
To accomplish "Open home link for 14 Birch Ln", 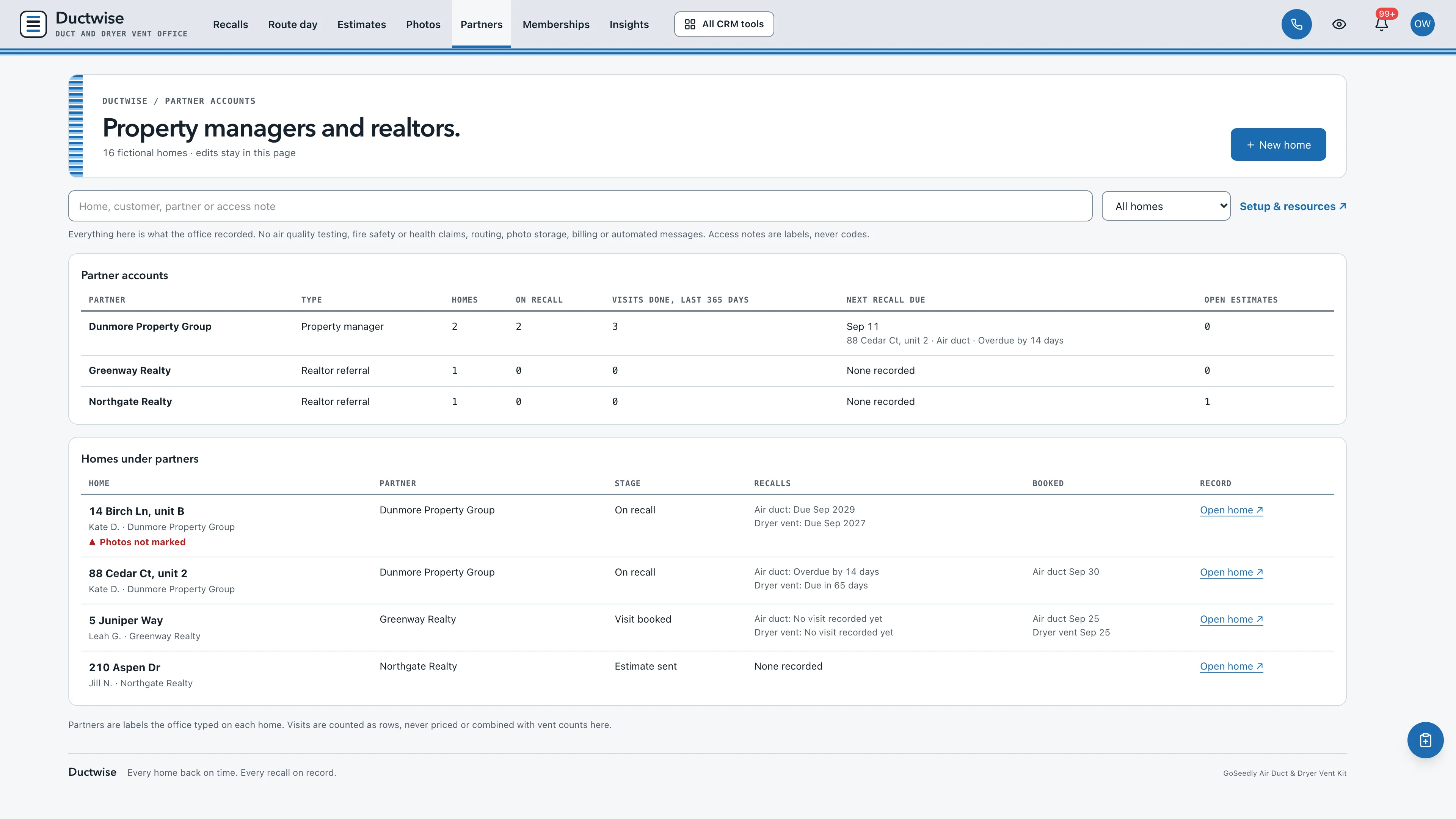I will (1232, 510).
